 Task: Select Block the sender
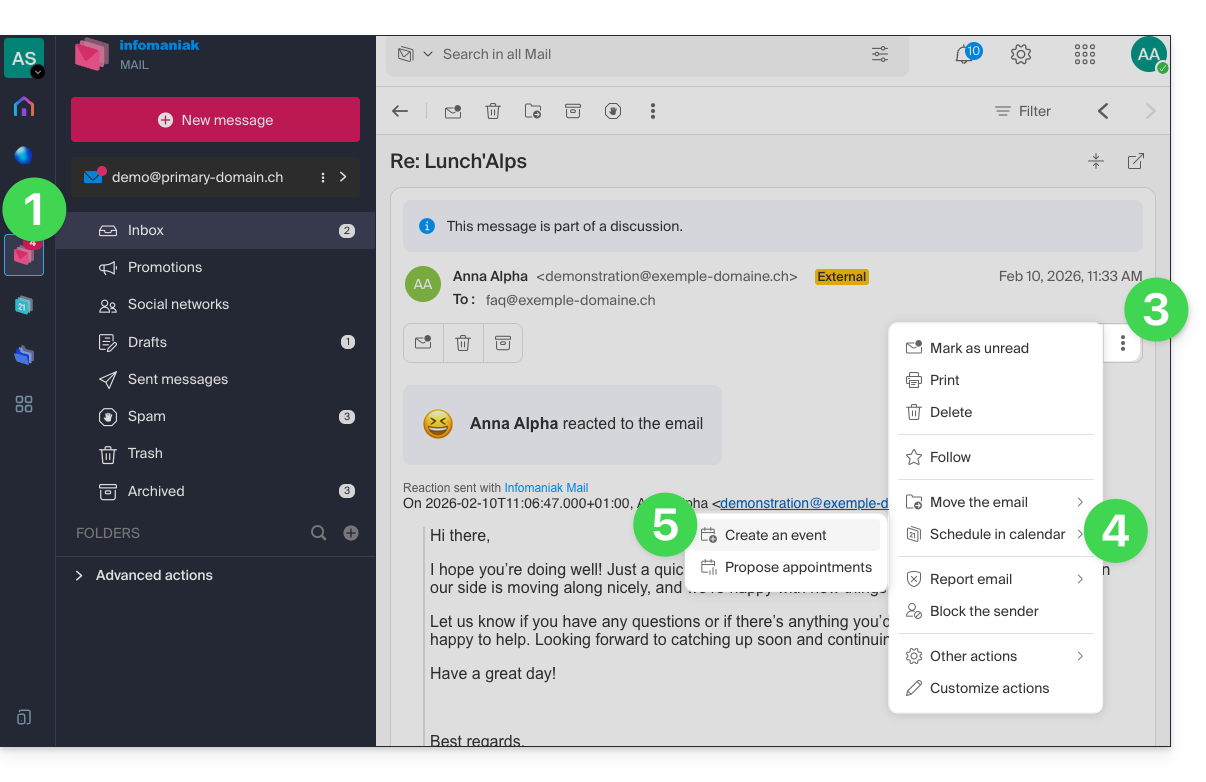(995, 611)
